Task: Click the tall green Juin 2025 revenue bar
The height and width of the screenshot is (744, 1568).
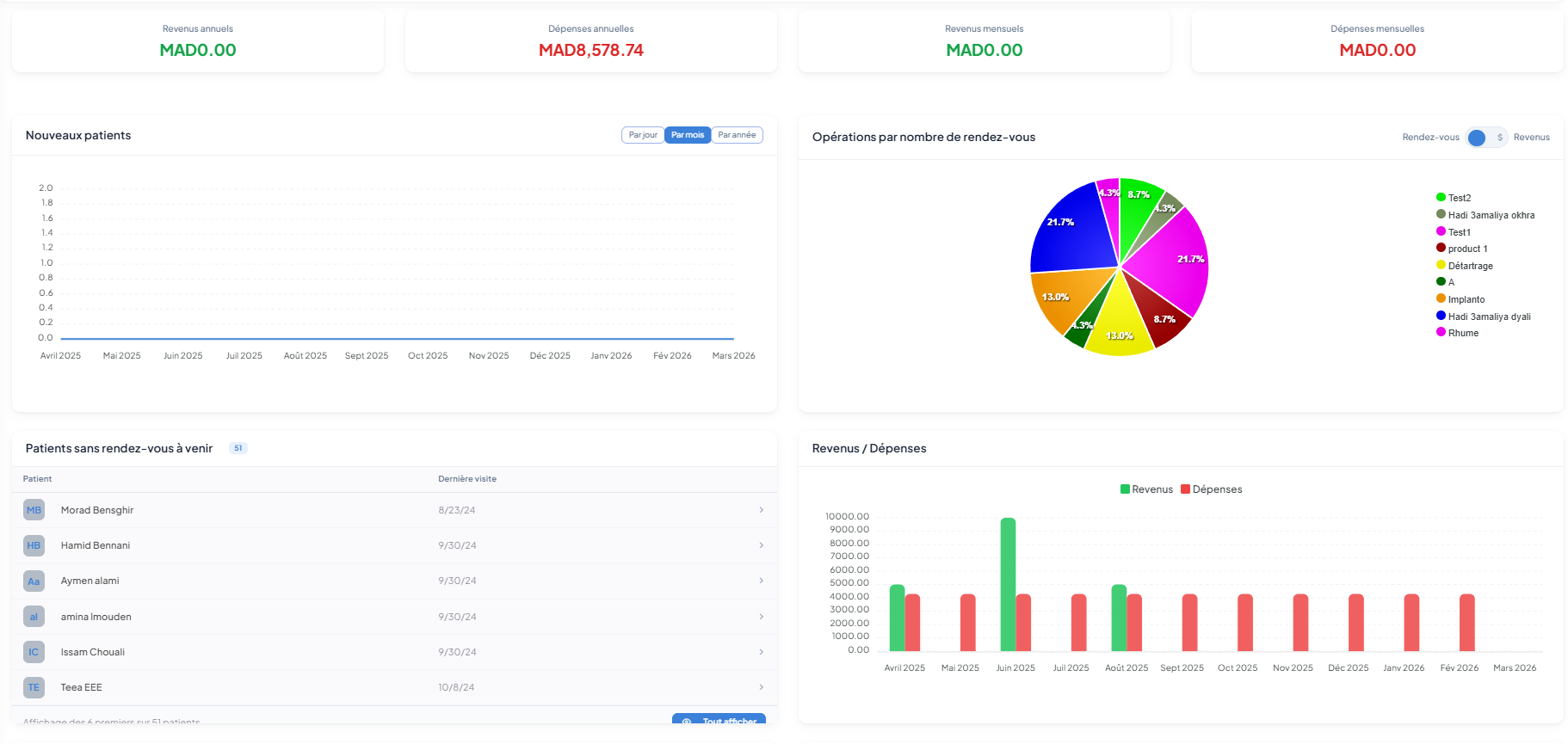Action: [x=1008, y=583]
